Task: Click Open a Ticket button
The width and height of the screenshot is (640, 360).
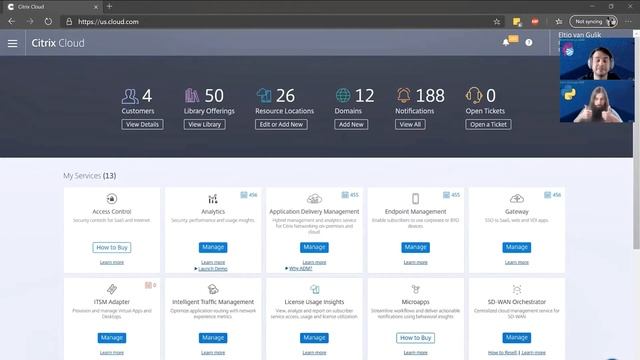Action: [x=488, y=124]
